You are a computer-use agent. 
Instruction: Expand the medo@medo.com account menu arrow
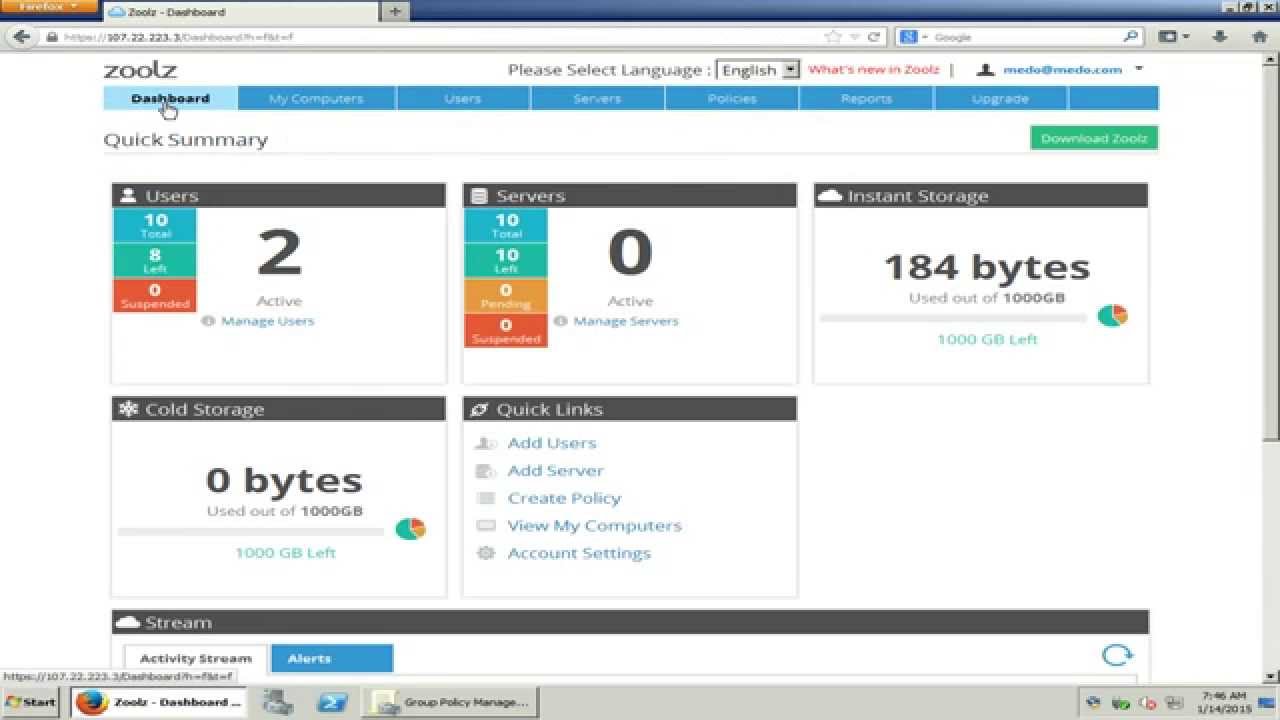coord(1139,69)
